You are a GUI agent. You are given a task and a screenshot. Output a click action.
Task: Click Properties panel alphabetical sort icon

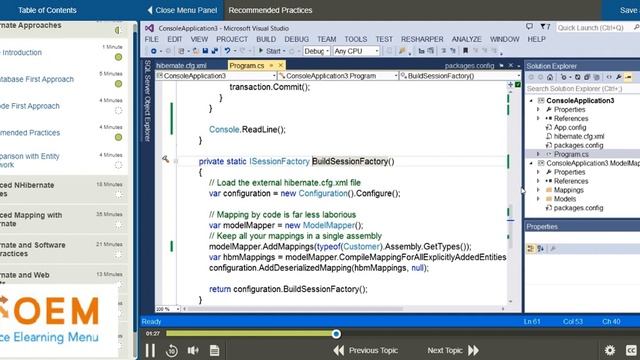540,249
